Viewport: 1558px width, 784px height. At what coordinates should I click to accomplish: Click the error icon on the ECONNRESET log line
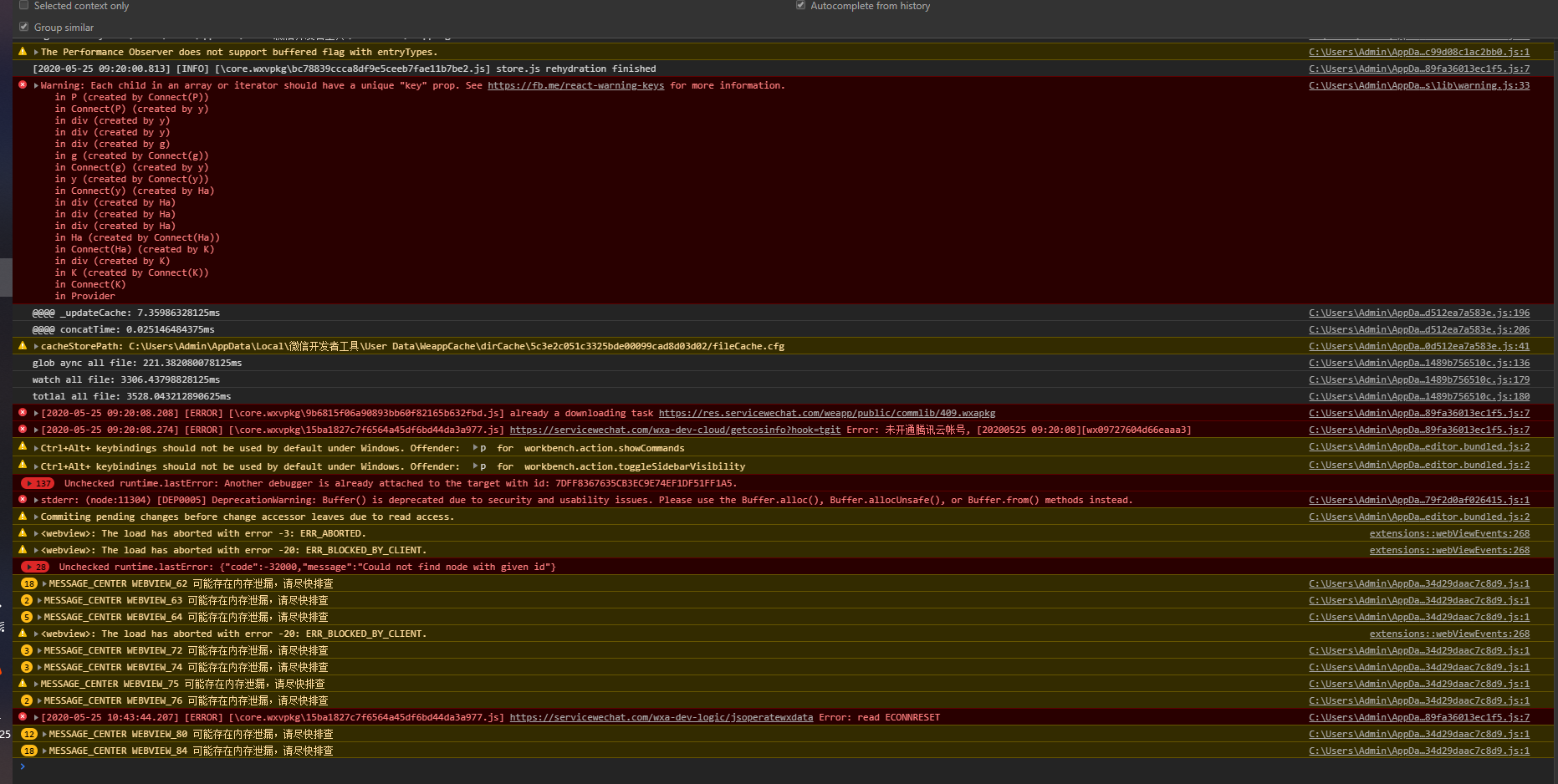[x=23, y=717]
